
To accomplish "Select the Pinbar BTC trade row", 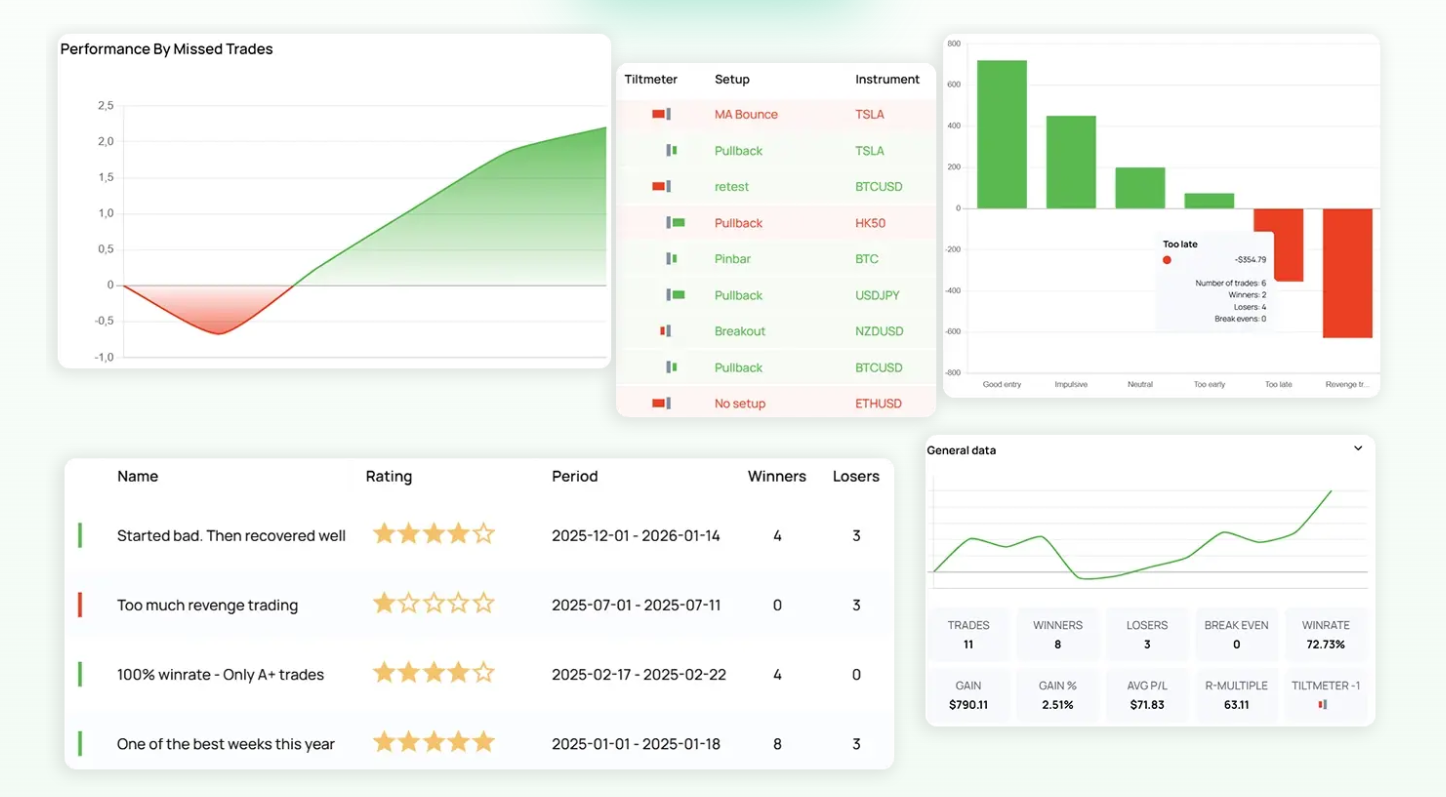I will pyautogui.click(x=776, y=259).
